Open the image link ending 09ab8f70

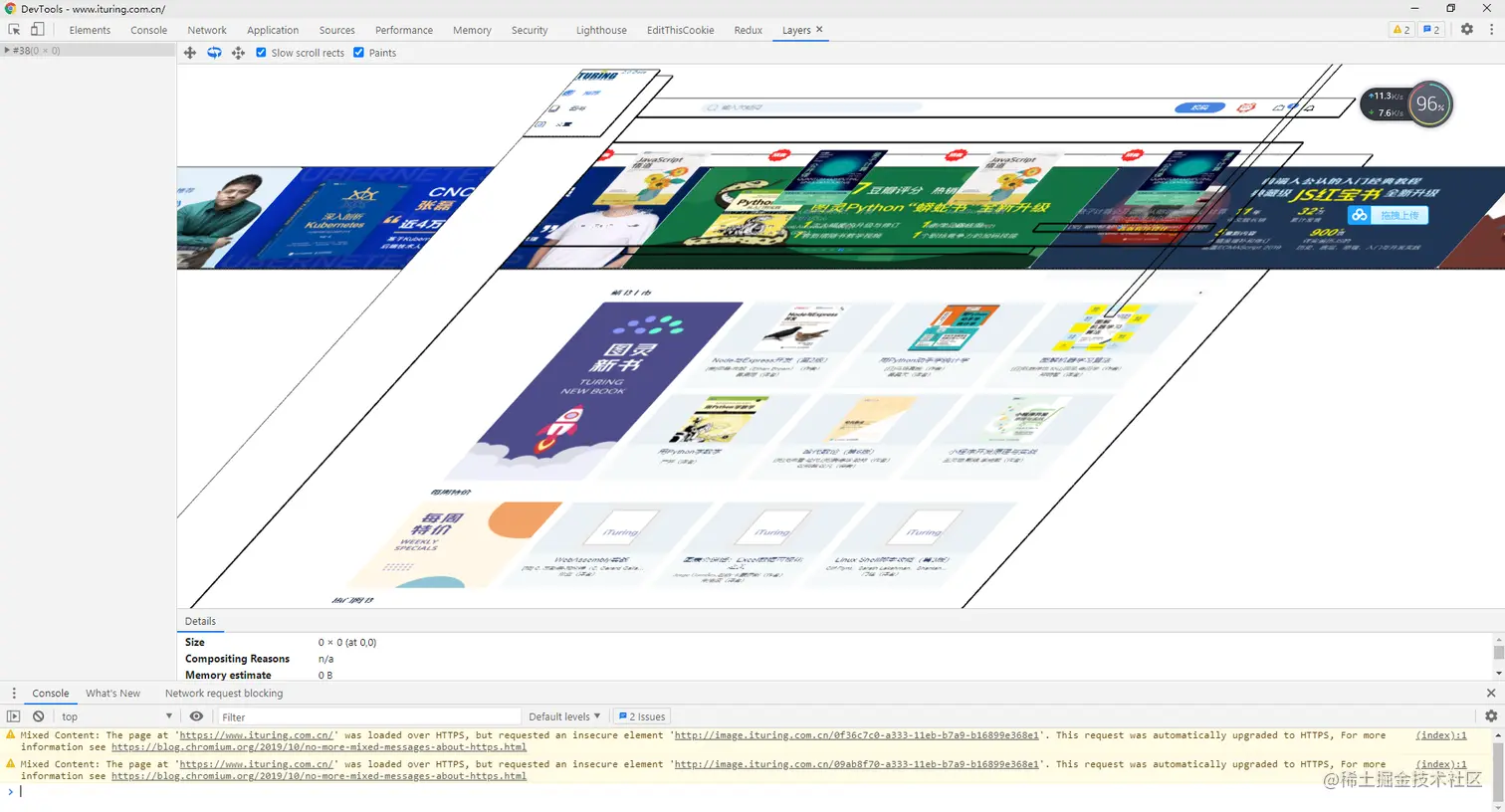[856, 764]
